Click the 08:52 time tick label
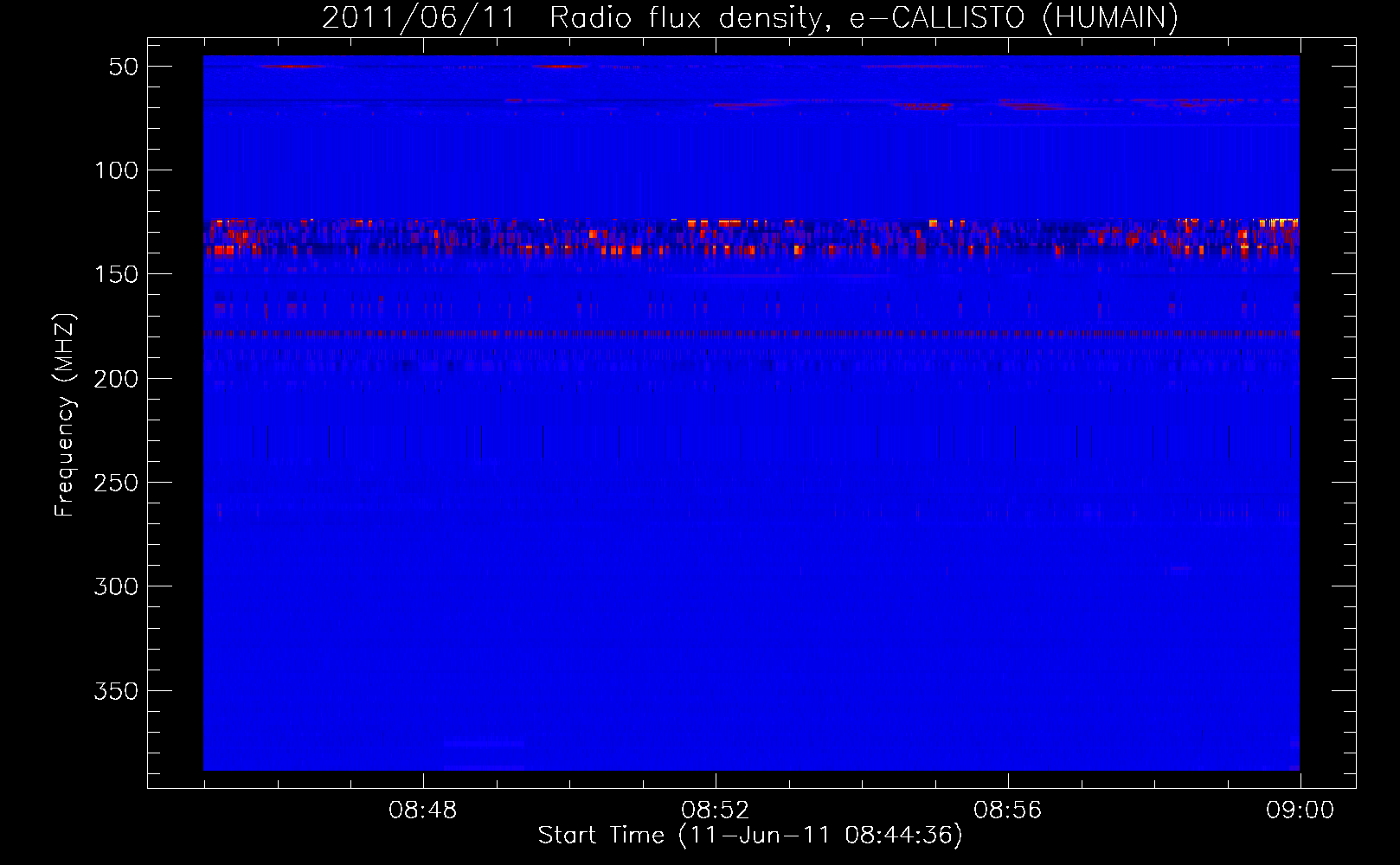The image size is (1400, 865). (716, 811)
